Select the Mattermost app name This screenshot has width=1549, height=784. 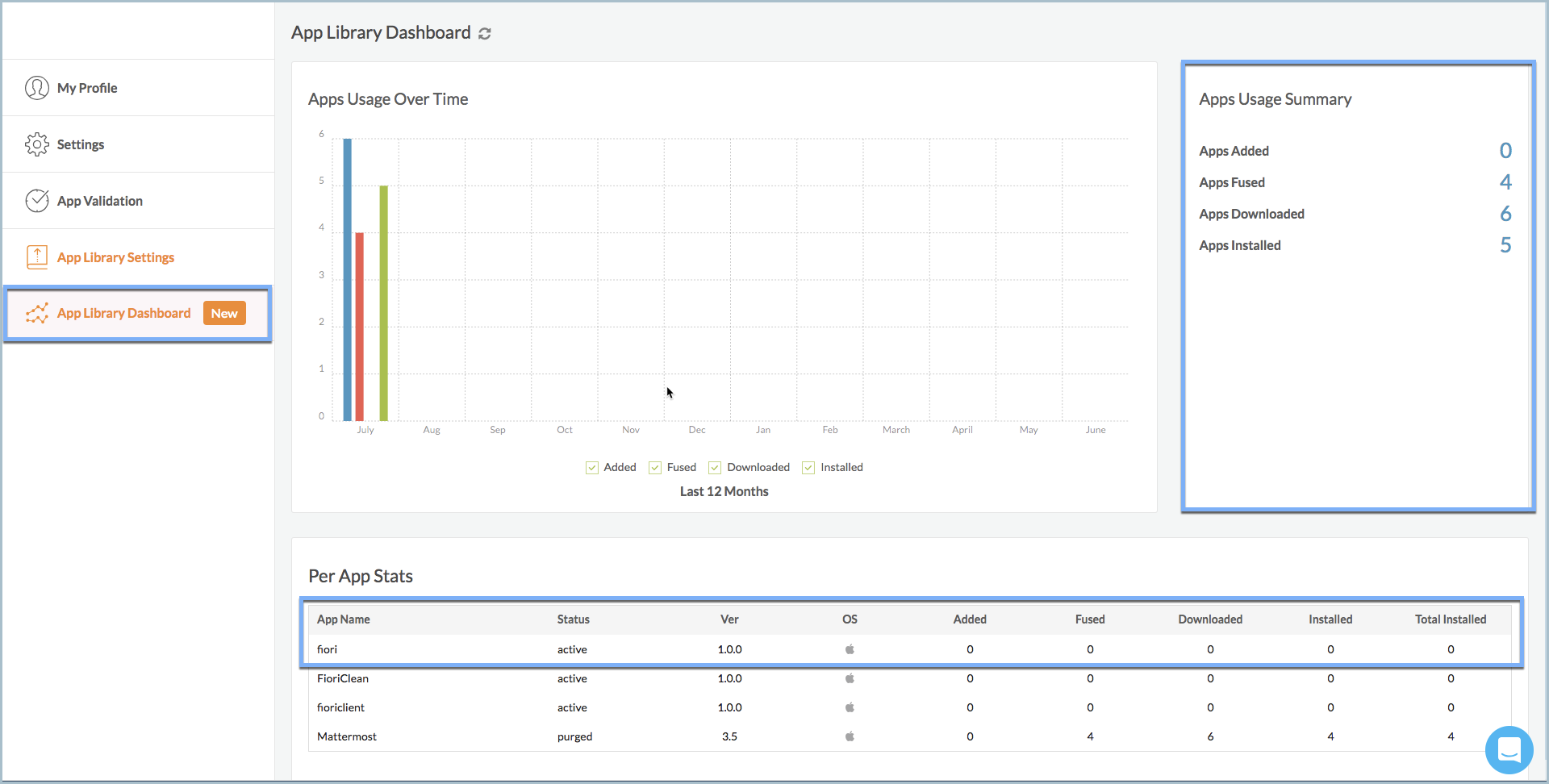[347, 736]
